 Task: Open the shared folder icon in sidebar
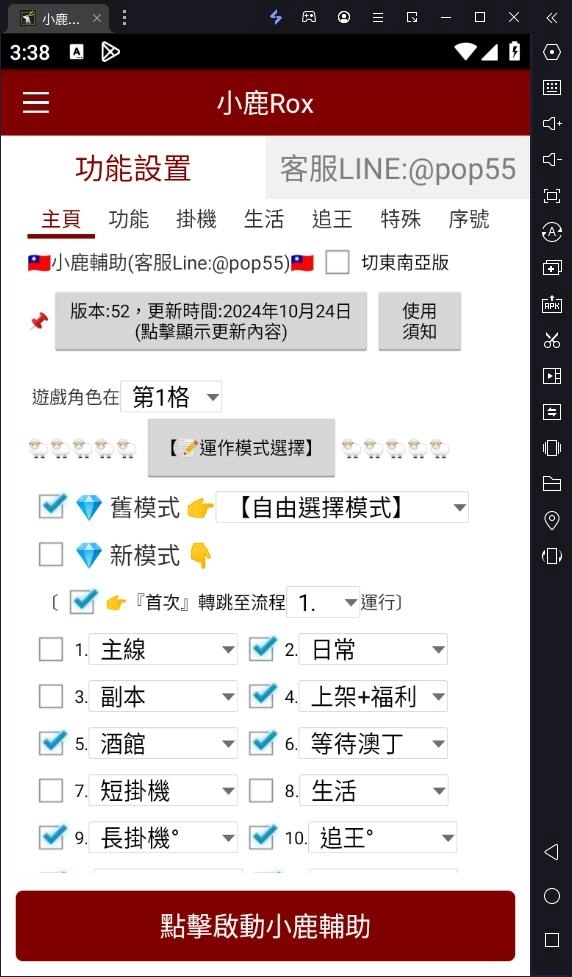click(551, 484)
